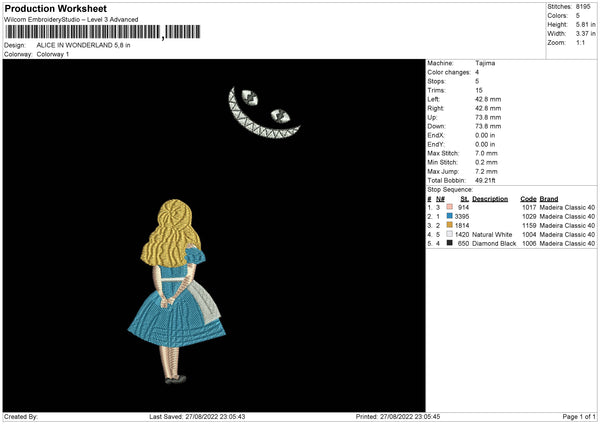Screen dimensions: 600x424
Task: Click the 'Colorway 1' value
Action: (53, 54)
